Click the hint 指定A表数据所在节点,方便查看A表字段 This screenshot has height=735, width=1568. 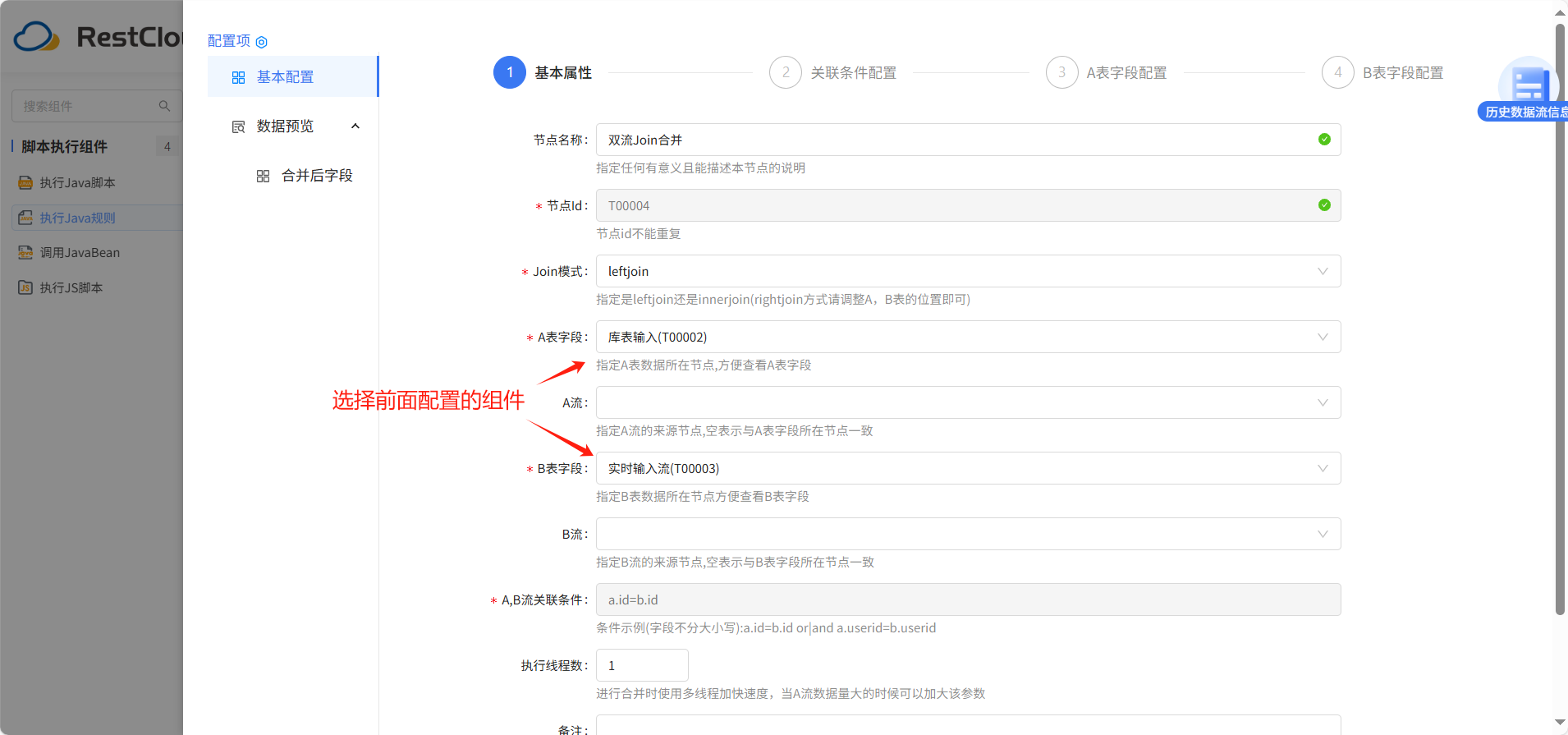704,365
